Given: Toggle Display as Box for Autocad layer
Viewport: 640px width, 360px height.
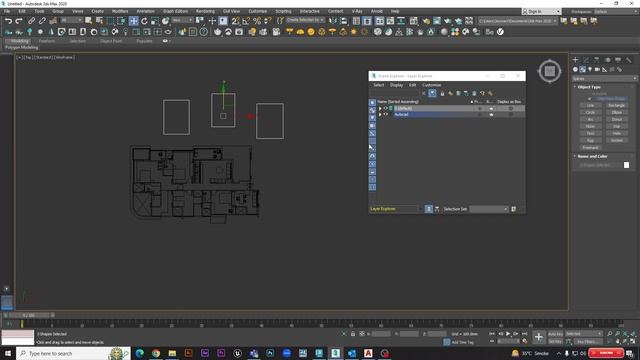Looking at the screenshot, I should pos(511,114).
